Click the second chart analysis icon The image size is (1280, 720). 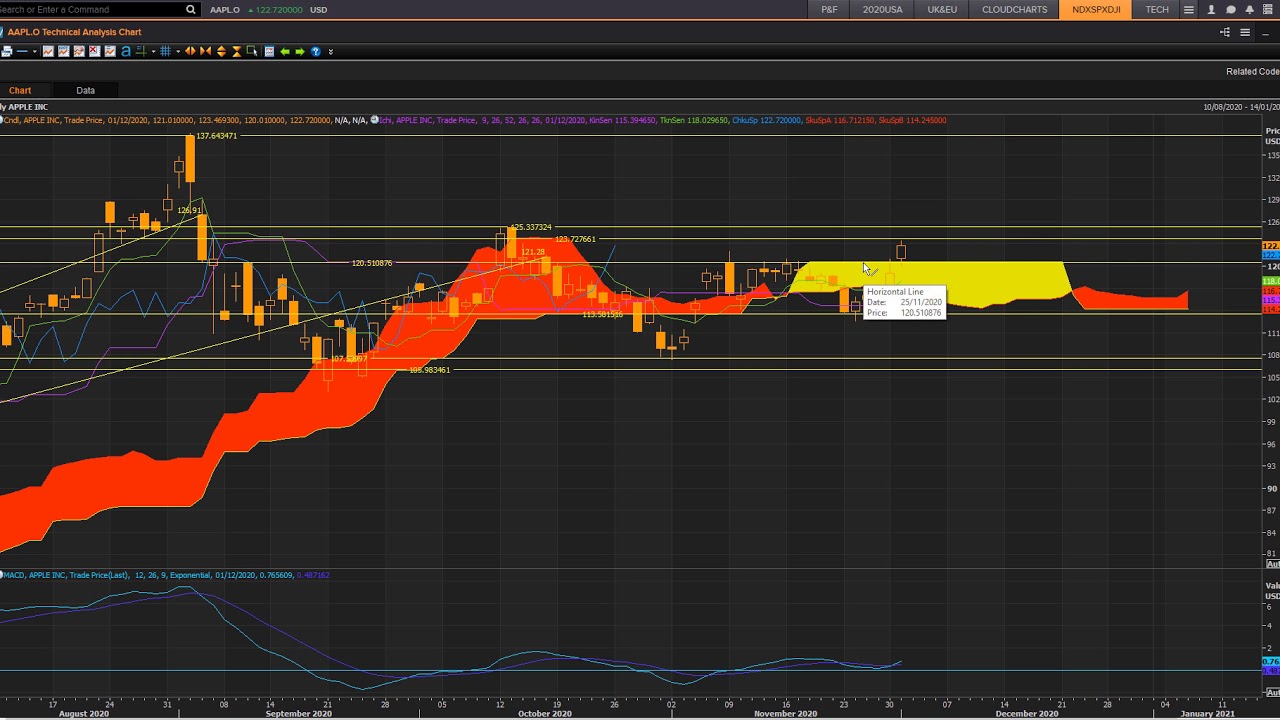(63, 51)
